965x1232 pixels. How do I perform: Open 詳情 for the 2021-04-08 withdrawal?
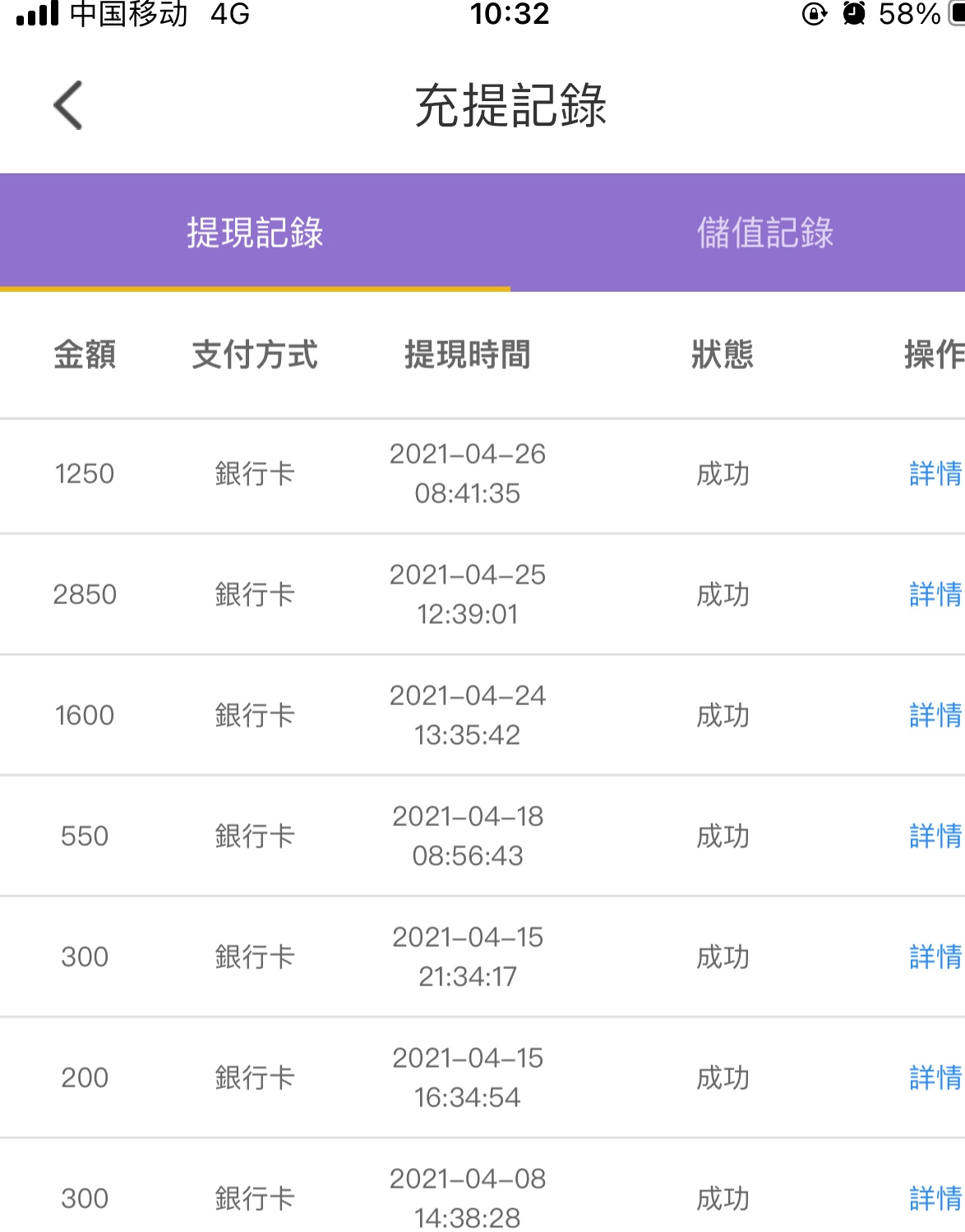[x=935, y=1198]
